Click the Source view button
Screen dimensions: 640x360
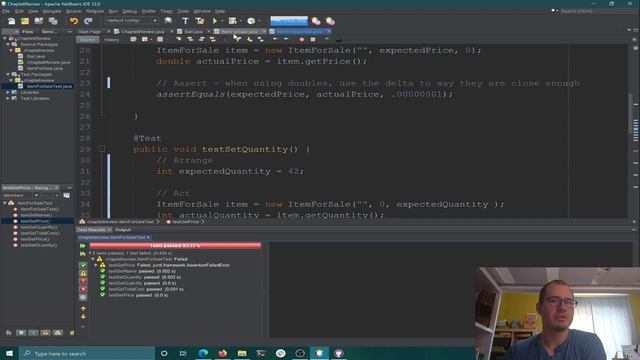87,40
